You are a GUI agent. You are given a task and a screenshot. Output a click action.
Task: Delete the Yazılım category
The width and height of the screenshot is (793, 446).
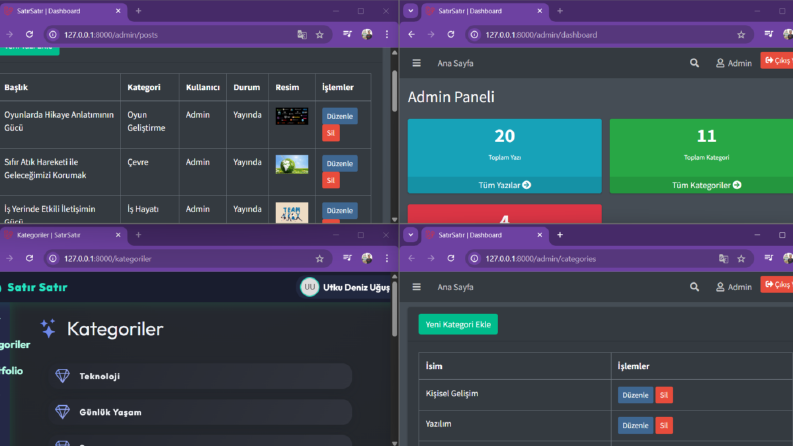[x=664, y=425]
